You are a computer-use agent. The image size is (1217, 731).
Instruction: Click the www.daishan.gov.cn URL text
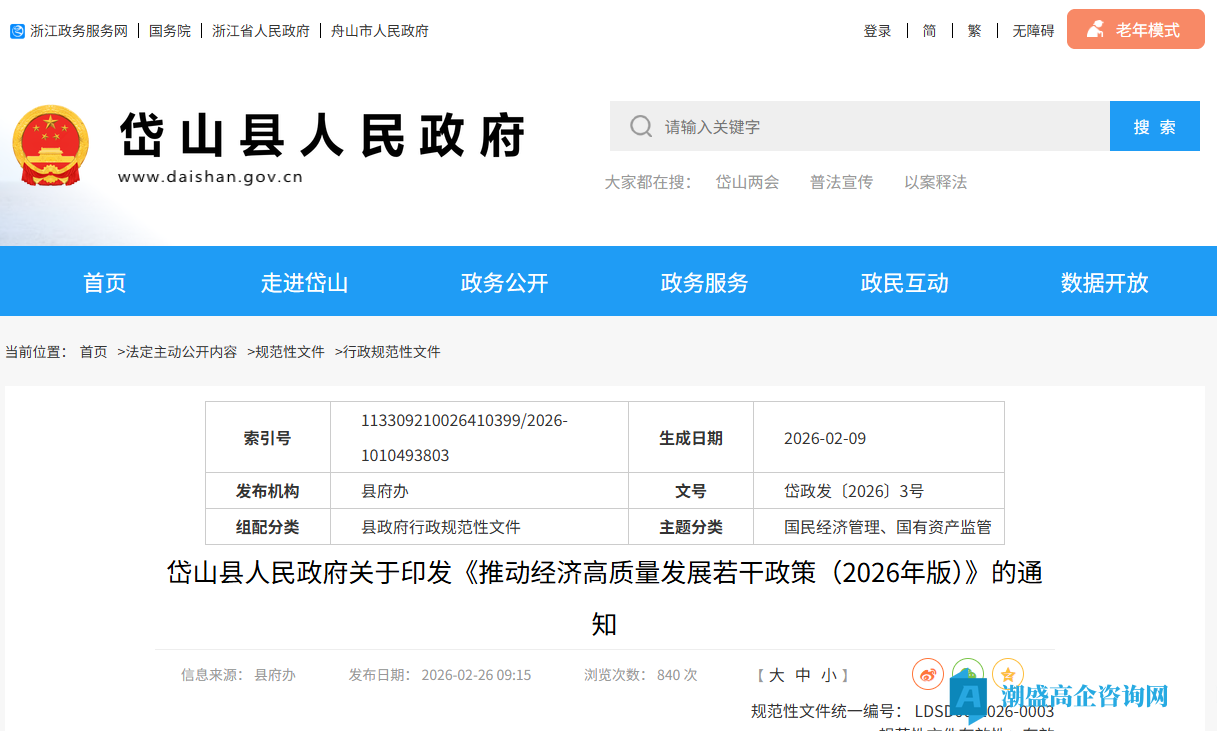point(210,177)
